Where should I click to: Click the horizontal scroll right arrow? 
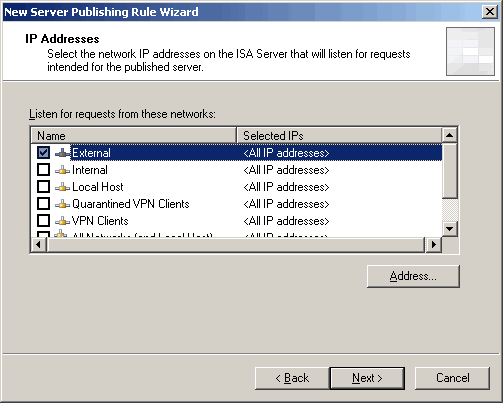pyautogui.click(x=434, y=245)
